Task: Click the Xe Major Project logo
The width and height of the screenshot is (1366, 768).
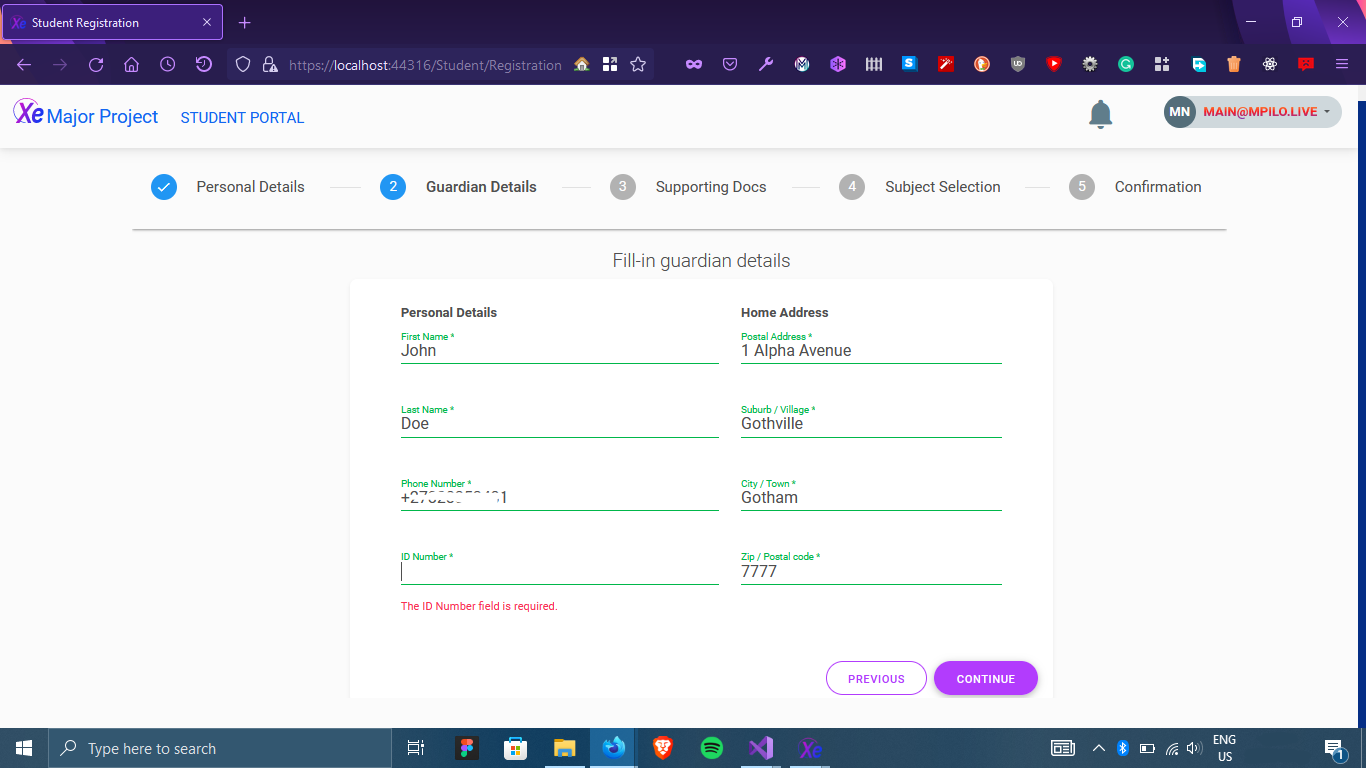Action: pos(28,112)
